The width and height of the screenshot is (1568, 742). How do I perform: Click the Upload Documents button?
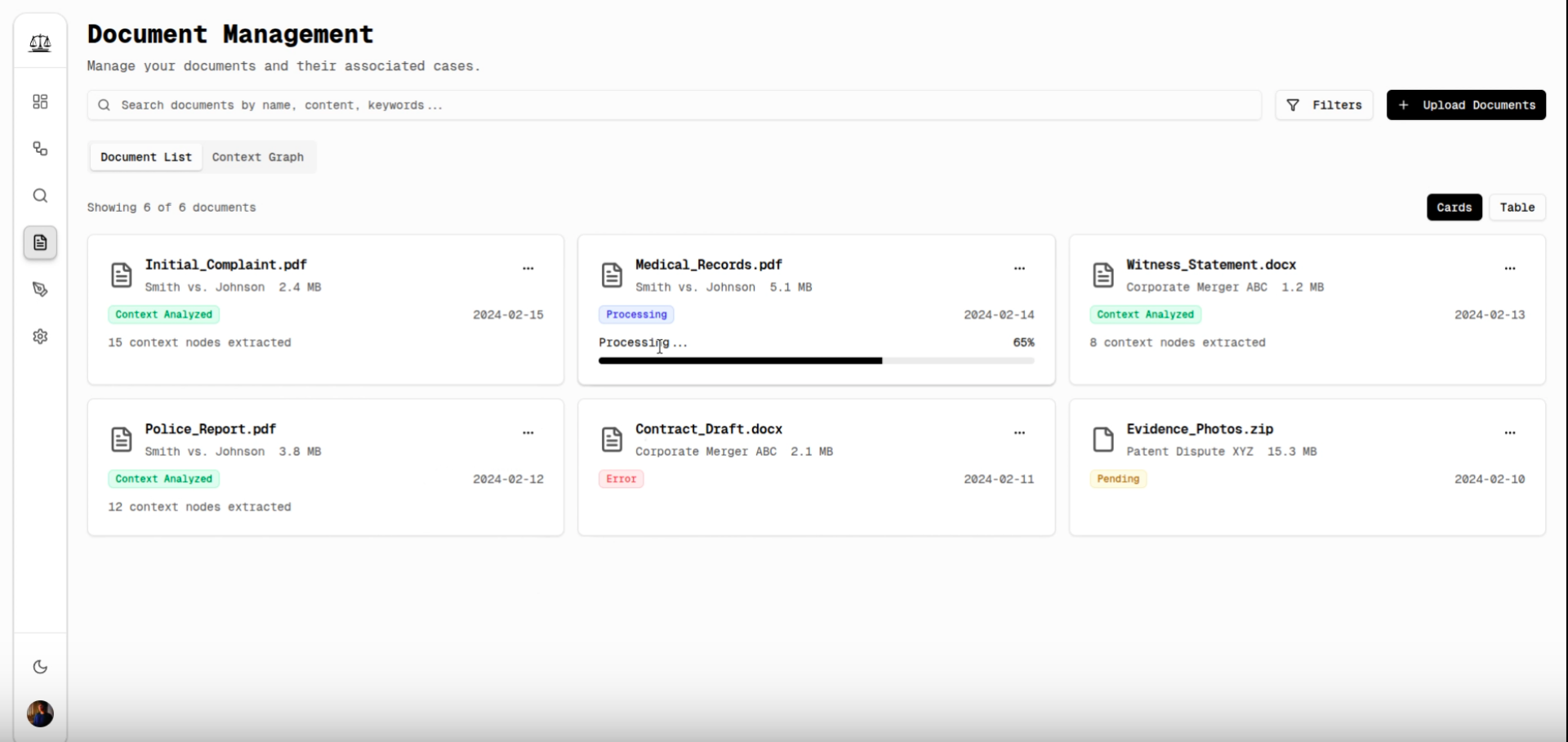point(1466,105)
